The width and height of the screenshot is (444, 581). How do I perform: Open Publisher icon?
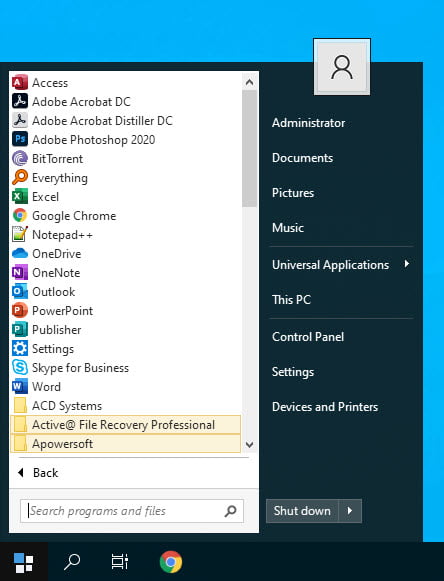click(20, 329)
